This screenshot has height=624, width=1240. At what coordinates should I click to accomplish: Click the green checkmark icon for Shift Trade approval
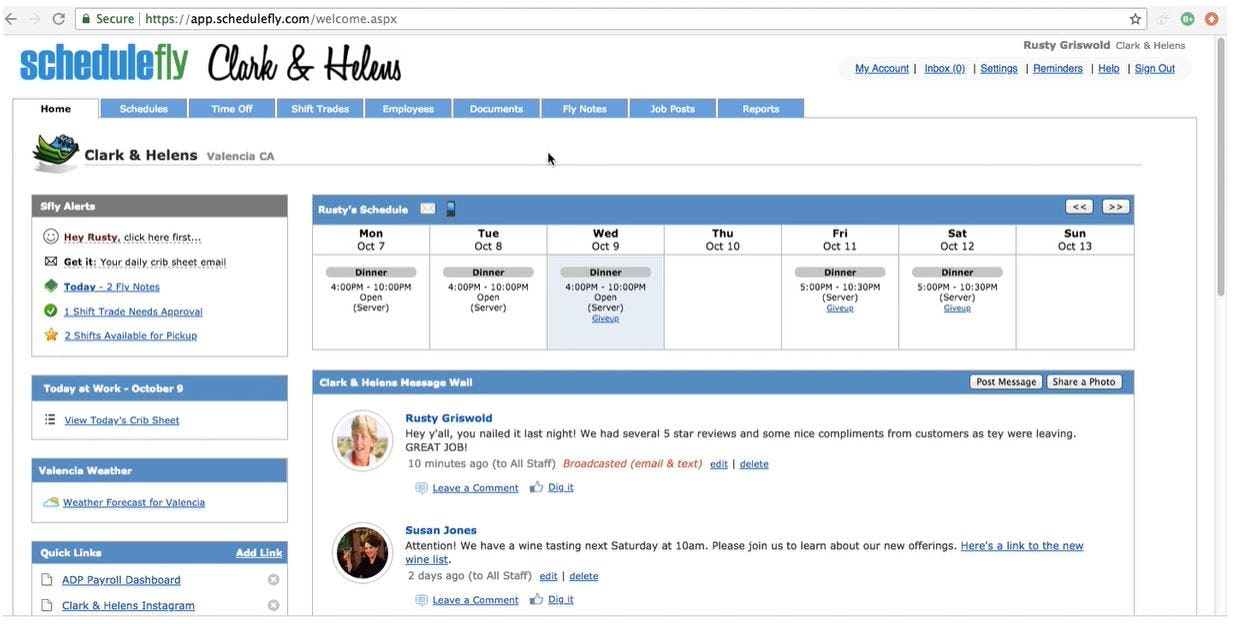coord(51,311)
